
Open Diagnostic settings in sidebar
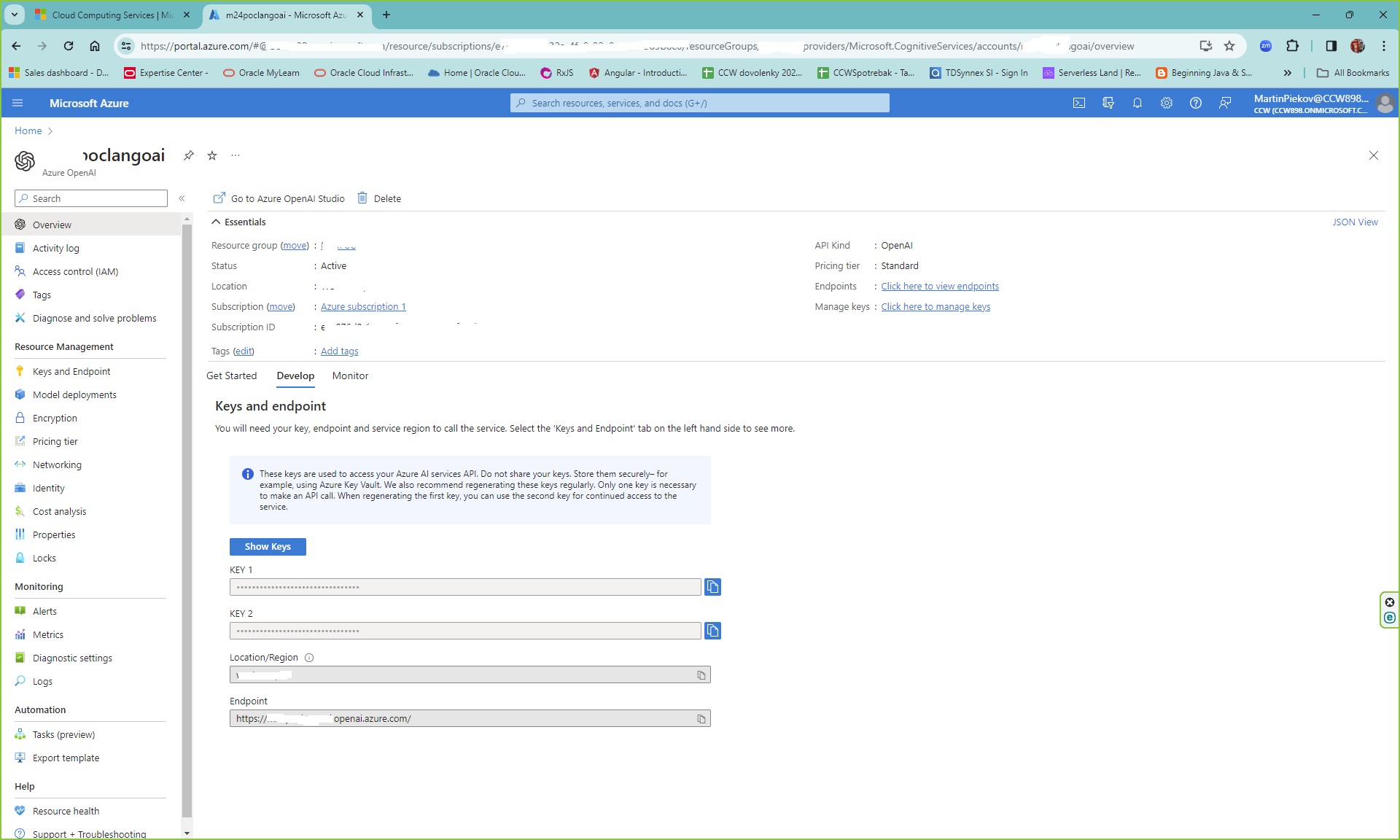[72, 658]
